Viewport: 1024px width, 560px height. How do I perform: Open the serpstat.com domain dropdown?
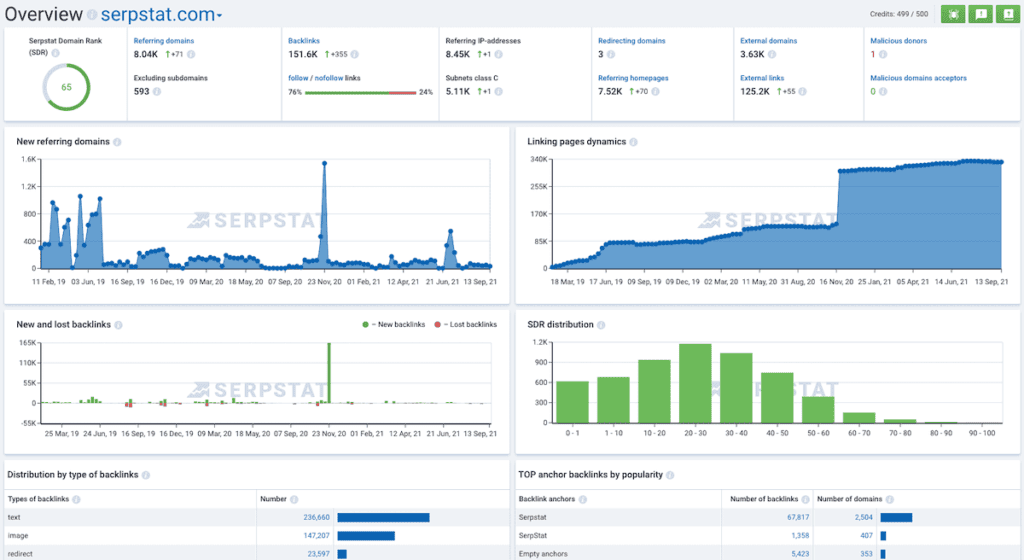[x=161, y=14]
